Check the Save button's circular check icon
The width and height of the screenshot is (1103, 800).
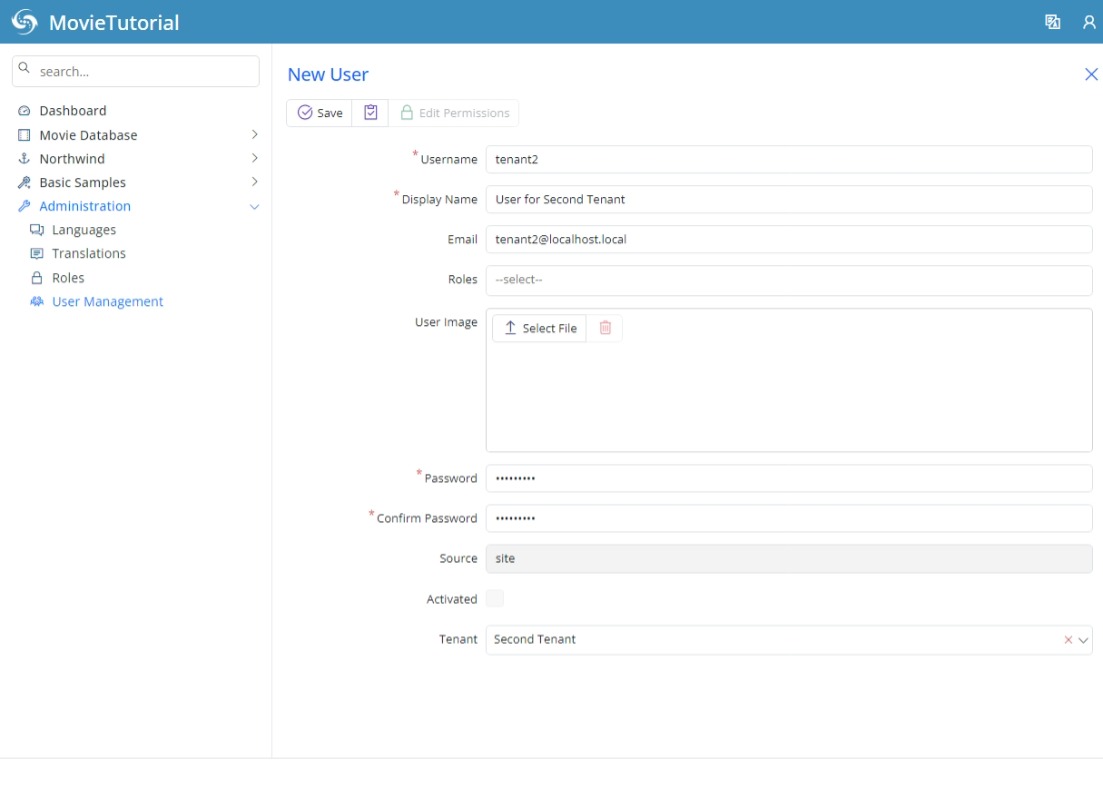(x=305, y=112)
